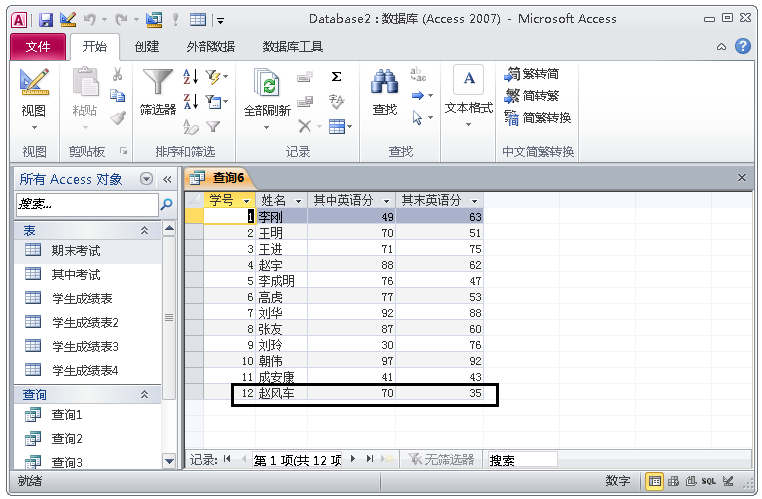Close the 查询6 query with X
Viewport: 762px width, 499px height.
742,178
